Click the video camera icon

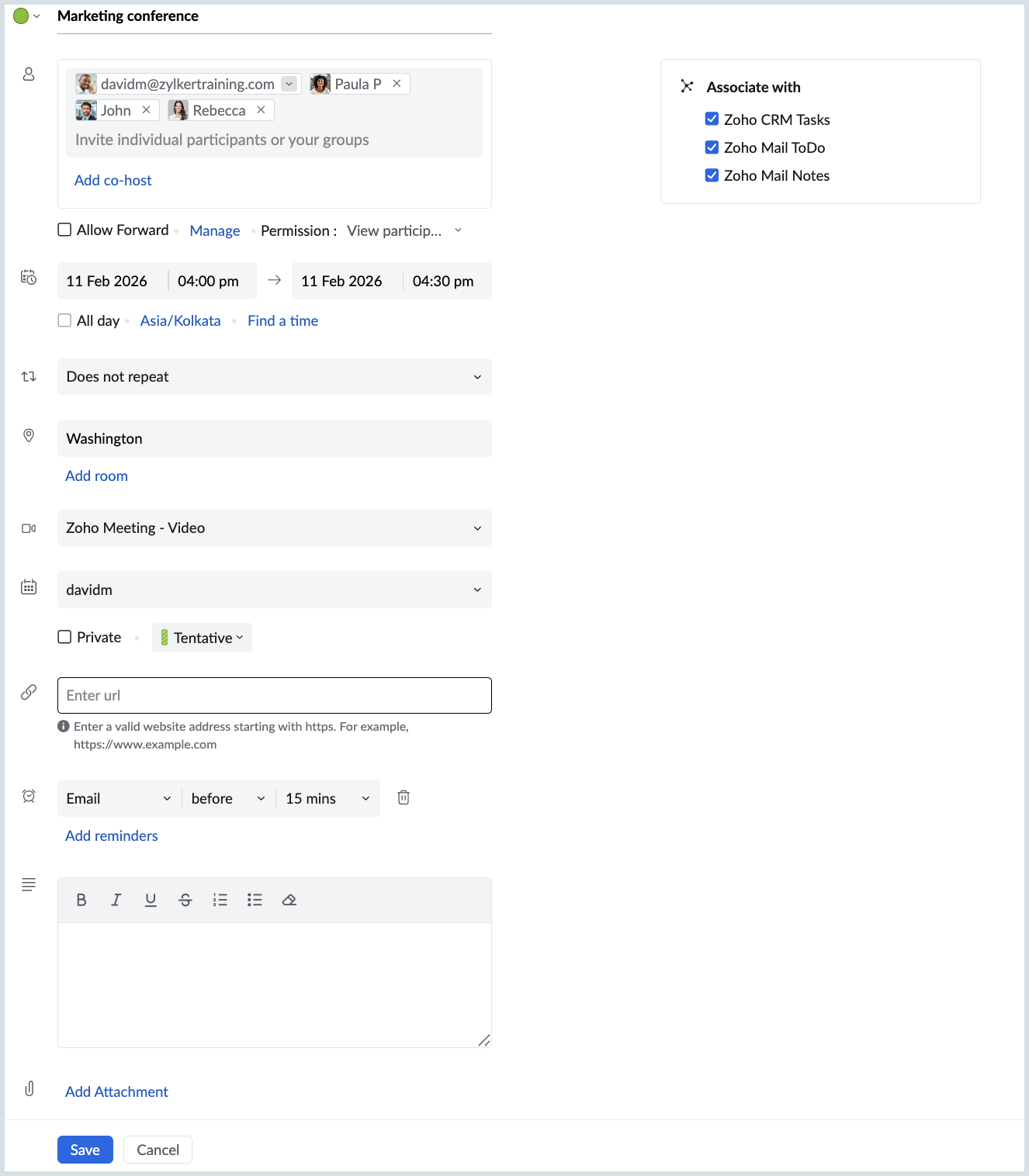(29, 528)
